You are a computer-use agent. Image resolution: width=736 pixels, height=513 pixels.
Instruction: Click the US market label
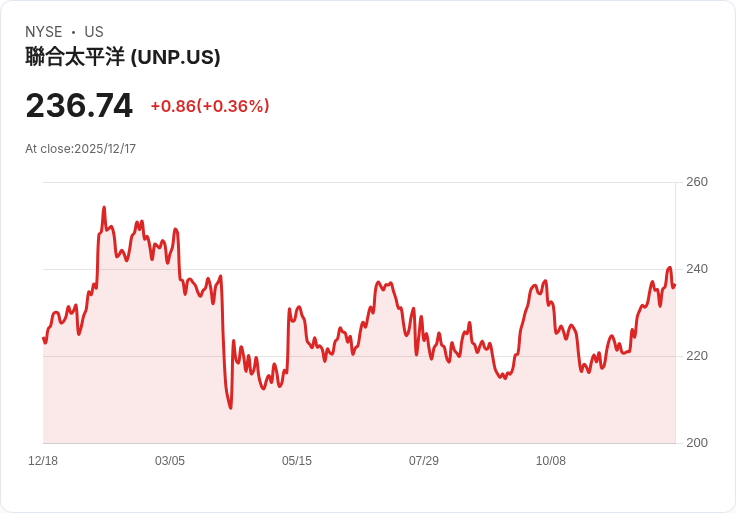coord(94,31)
